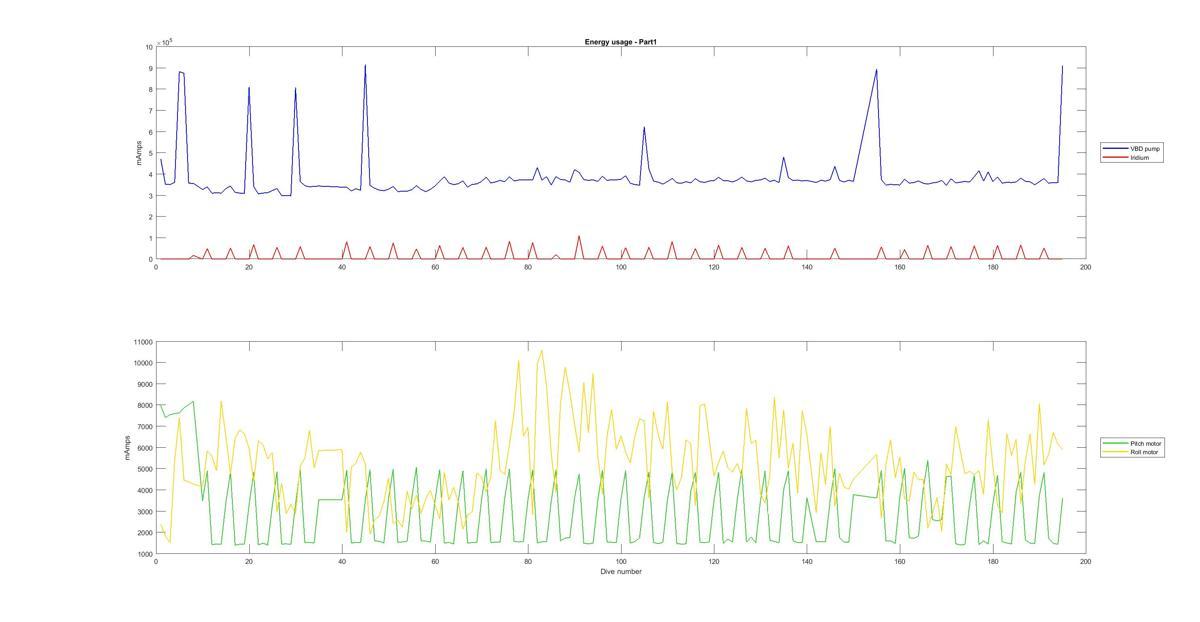Click the '×10^5' exponent label above the y-axis
The width and height of the screenshot is (1200, 622).
click(165, 42)
